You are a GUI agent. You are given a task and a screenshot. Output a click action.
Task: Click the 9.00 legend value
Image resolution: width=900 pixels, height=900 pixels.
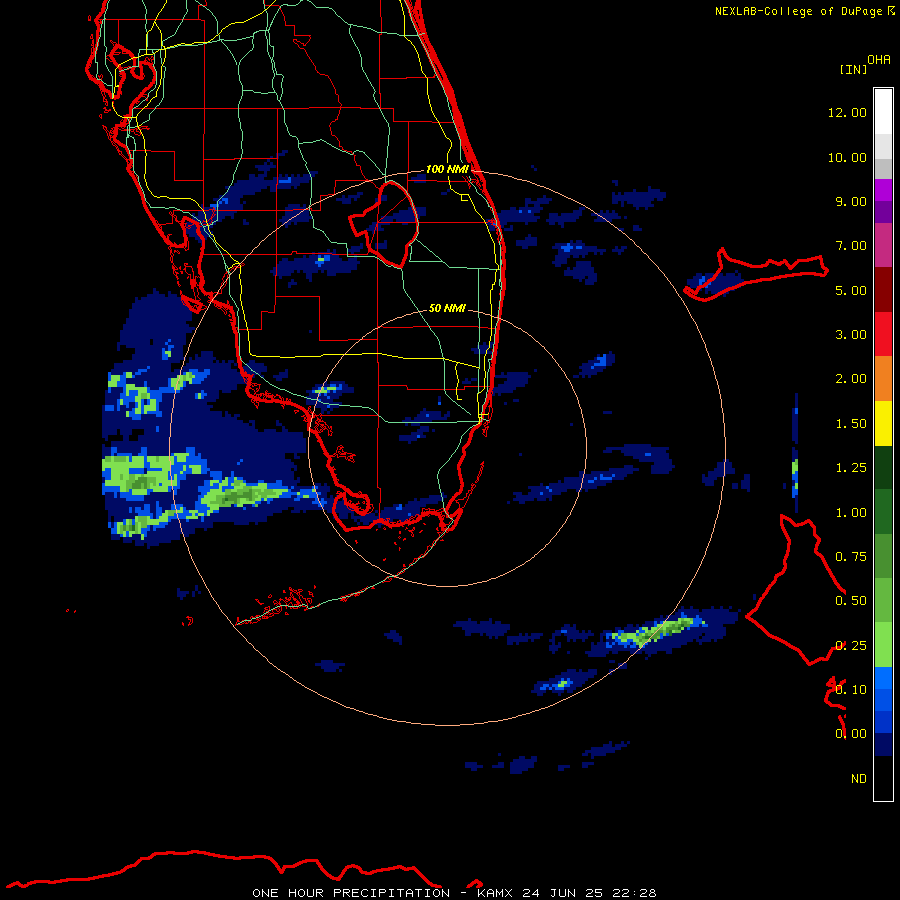click(851, 201)
